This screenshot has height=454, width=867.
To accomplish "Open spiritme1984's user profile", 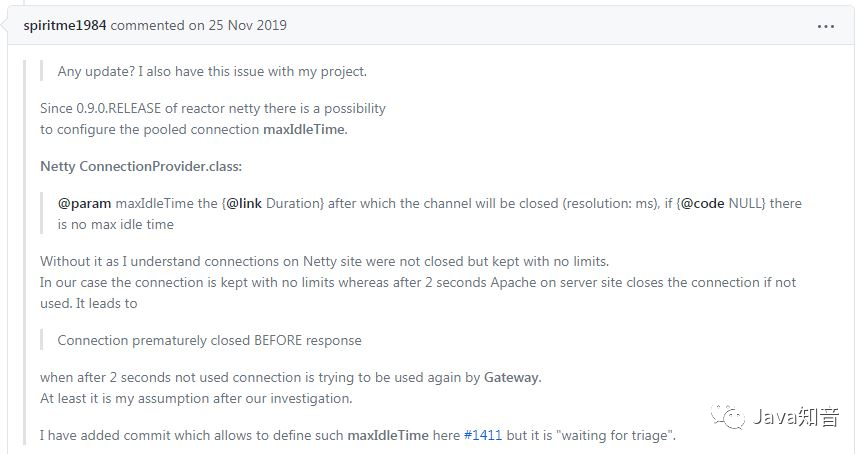I will point(64,25).
